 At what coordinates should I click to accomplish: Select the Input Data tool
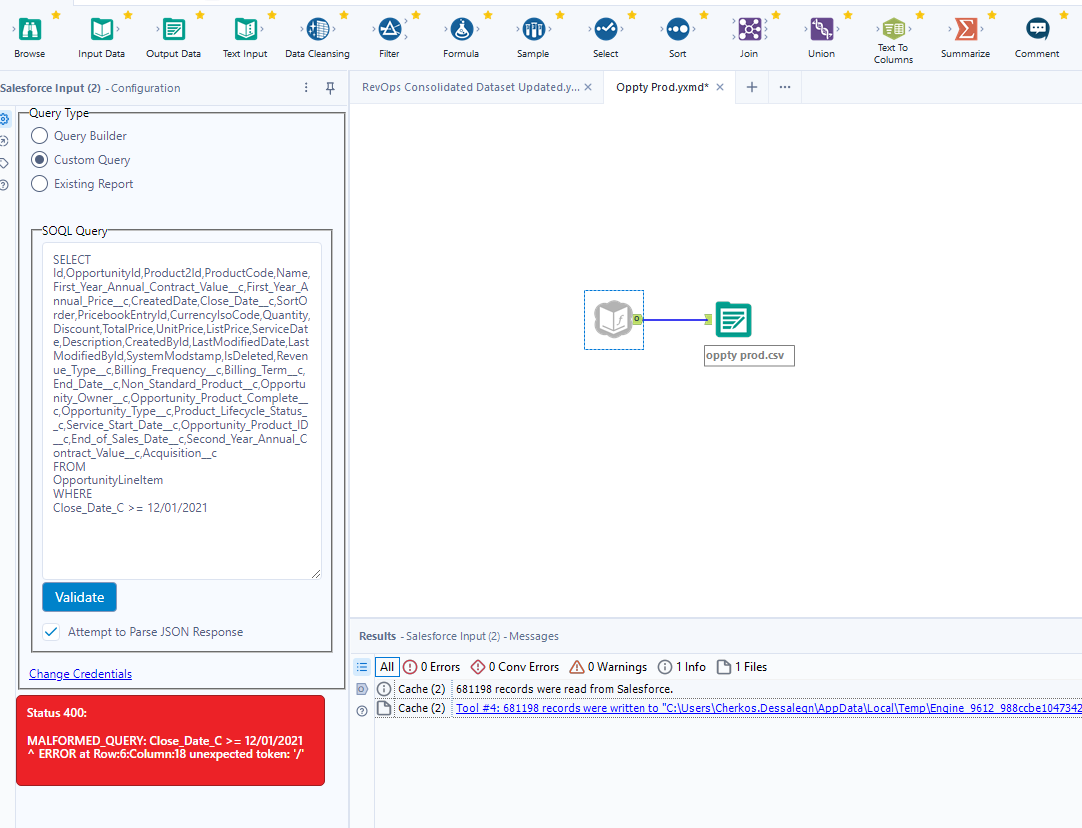(100, 30)
